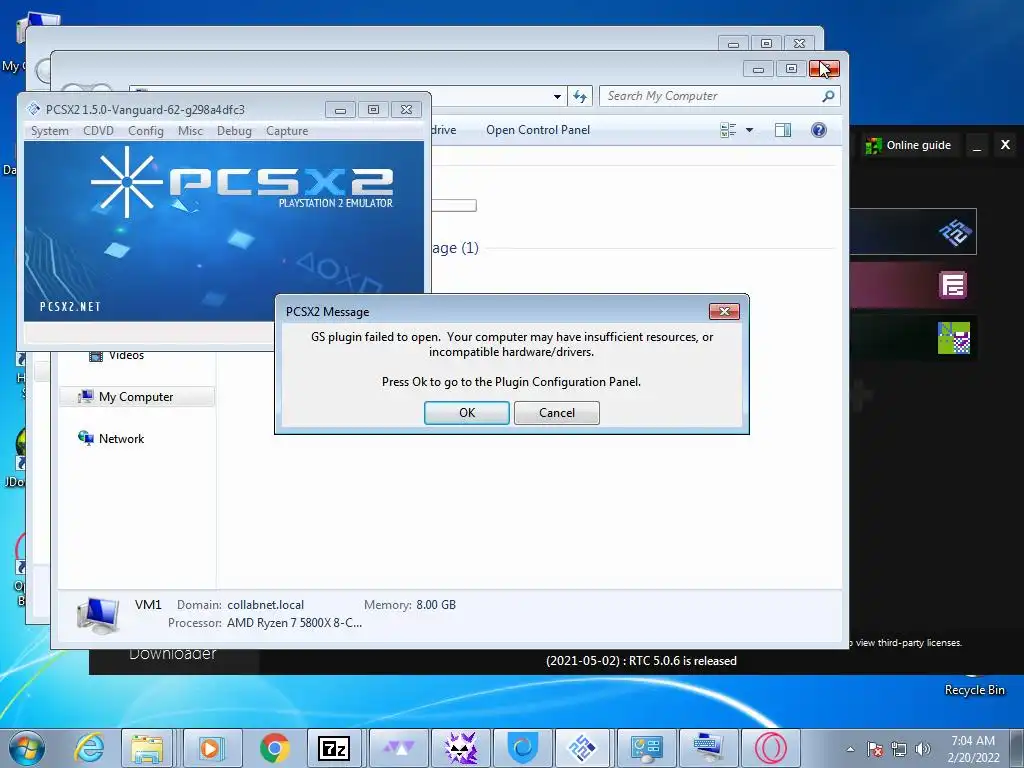
Task: Close the PCSX2 Message dialog
Action: pyautogui.click(x=724, y=312)
